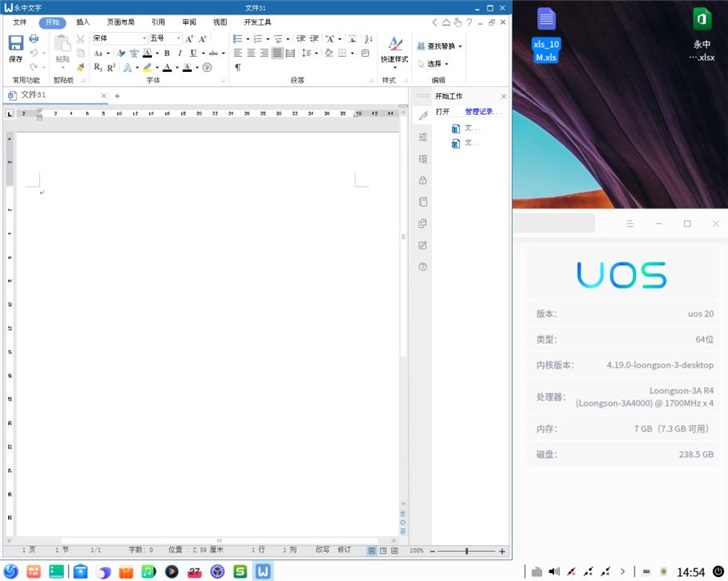728x581 pixels.
Task: Toggle bold formatting
Action: pyautogui.click(x=166, y=53)
